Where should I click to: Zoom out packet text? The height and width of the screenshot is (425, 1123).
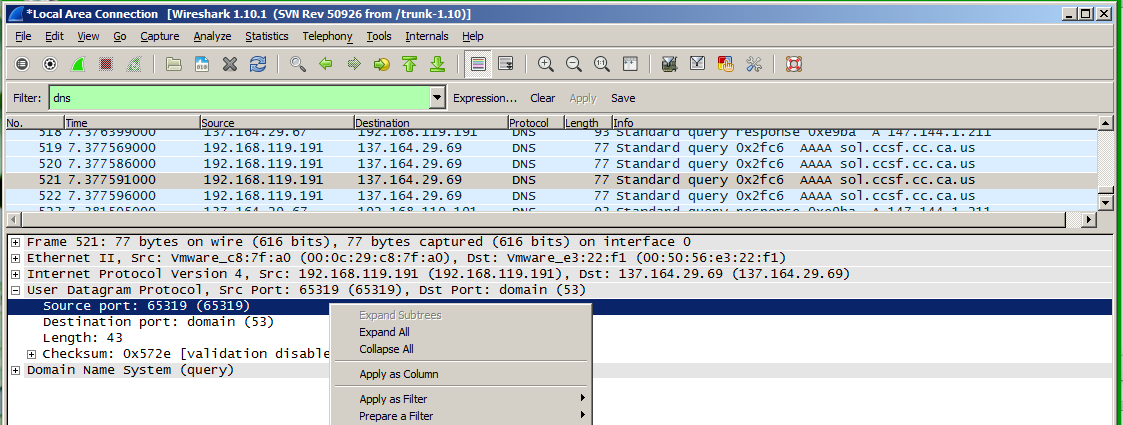click(574, 65)
